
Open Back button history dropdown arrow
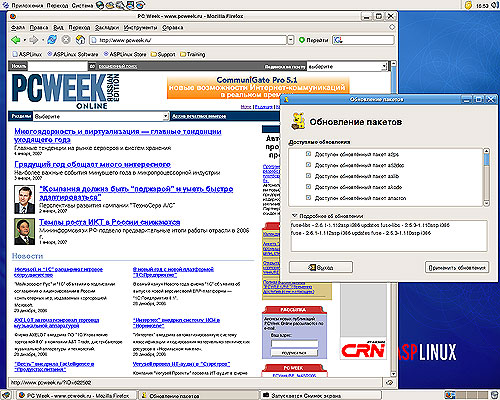(25, 40)
